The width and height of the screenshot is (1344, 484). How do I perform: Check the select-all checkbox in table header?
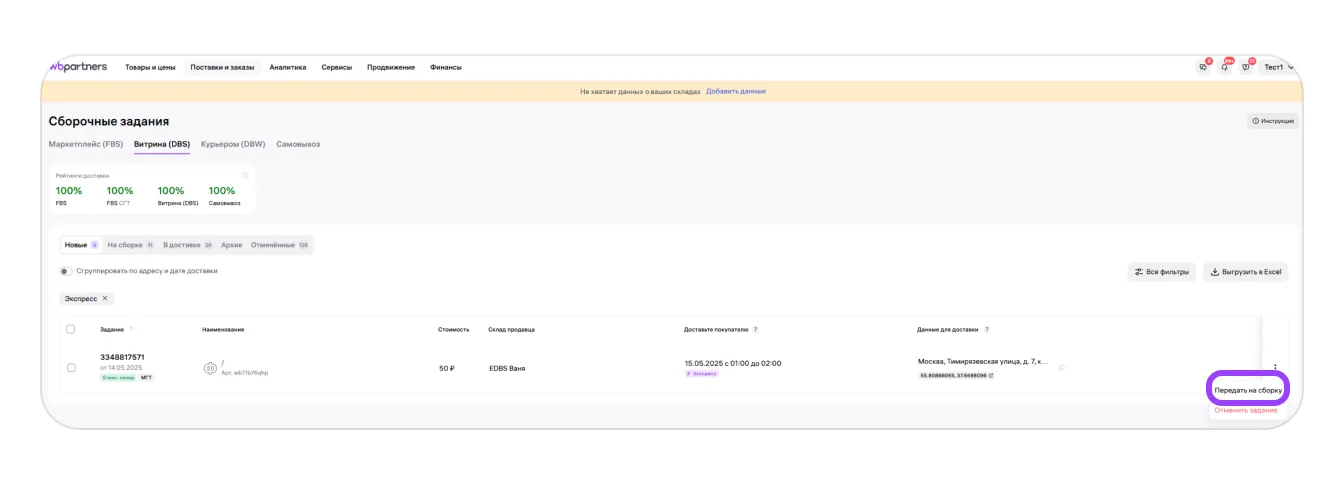pos(71,329)
